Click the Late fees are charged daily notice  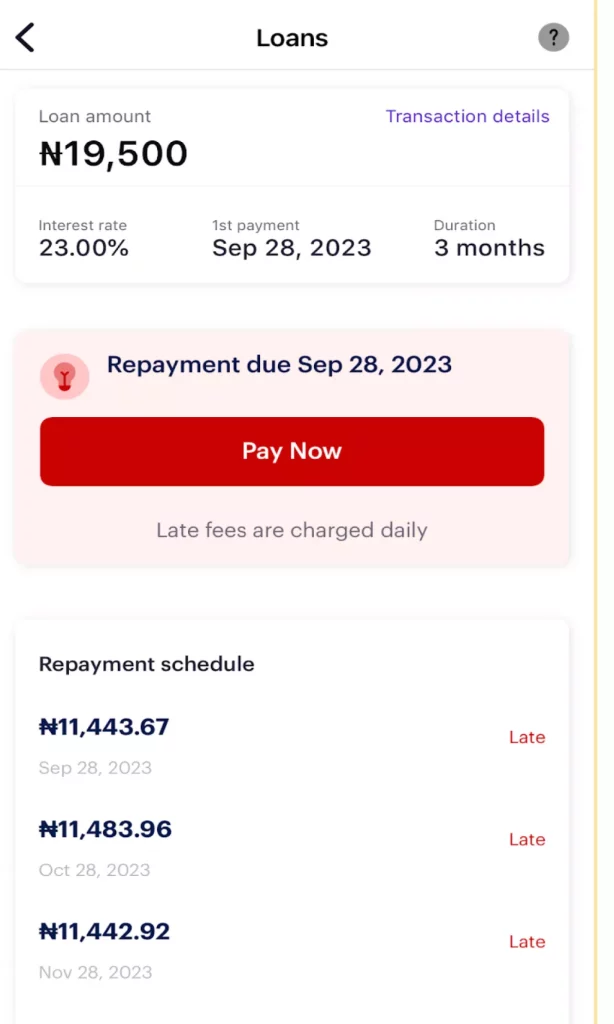click(291, 530)
